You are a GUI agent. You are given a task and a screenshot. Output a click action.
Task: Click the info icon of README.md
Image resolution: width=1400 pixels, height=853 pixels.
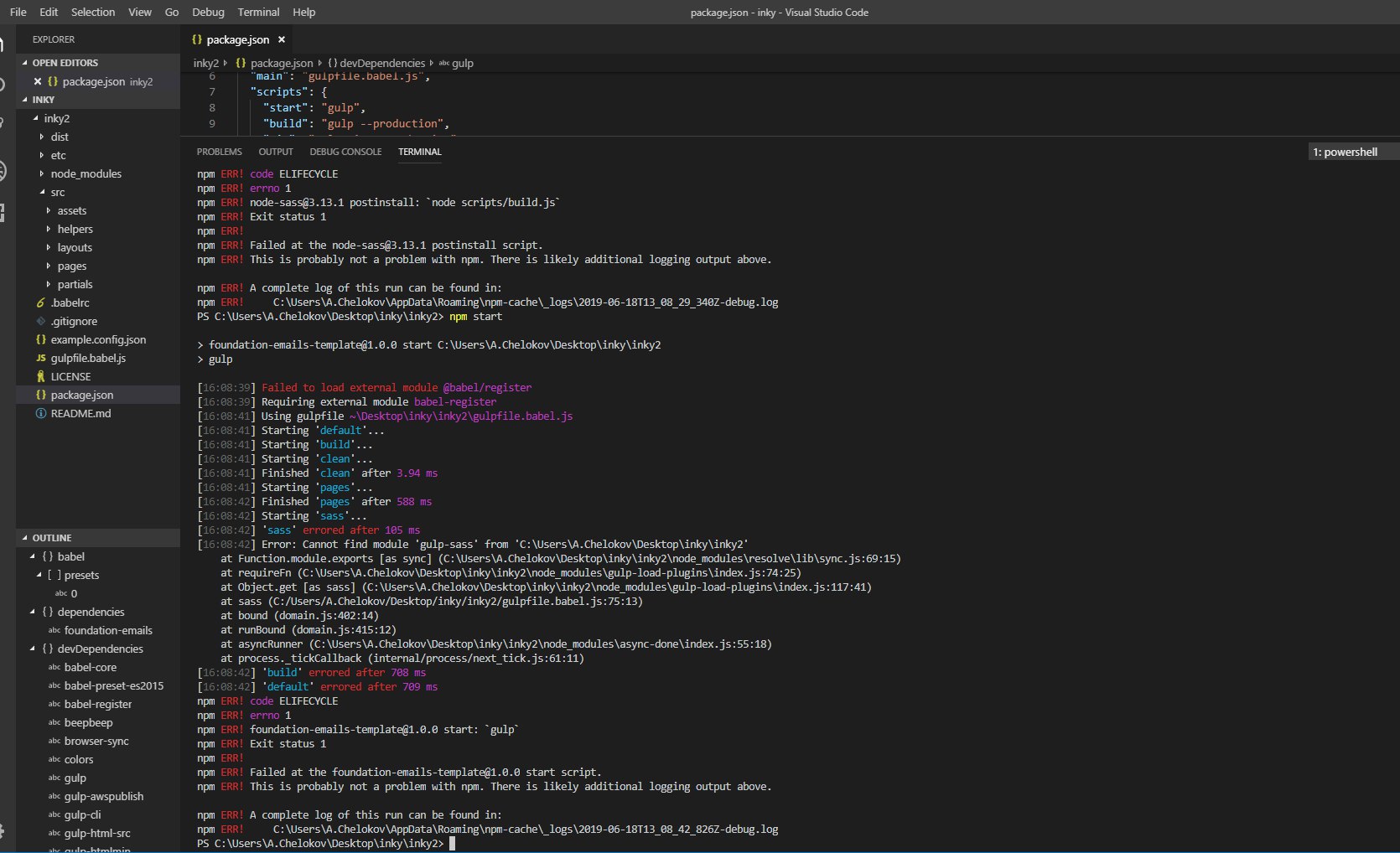(41, 413)
